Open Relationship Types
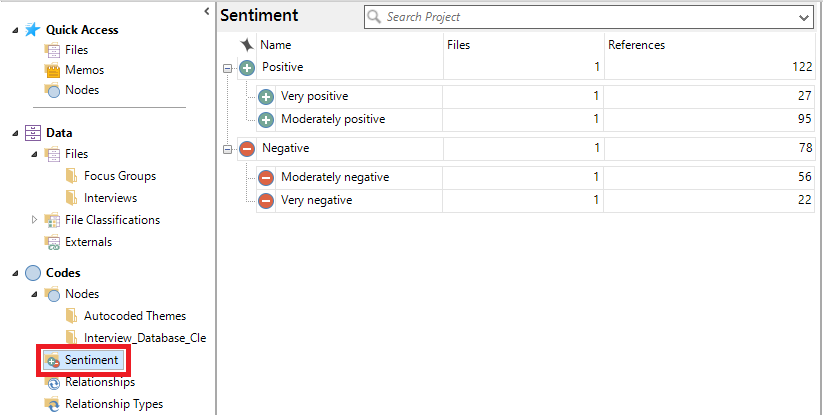Viewport: 823px width, 415px height. point(114,404)
